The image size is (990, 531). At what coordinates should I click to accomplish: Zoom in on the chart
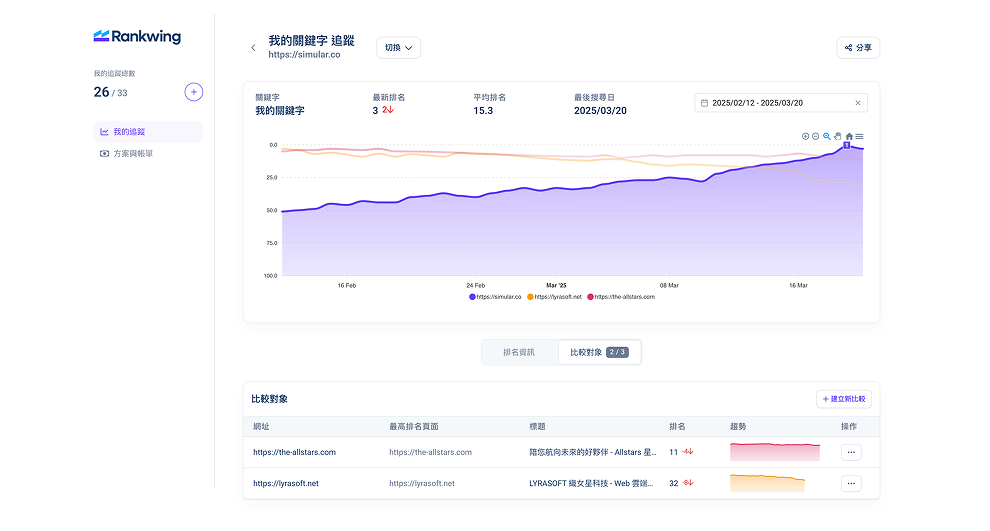pyautogui.click(x=806, y=136)
